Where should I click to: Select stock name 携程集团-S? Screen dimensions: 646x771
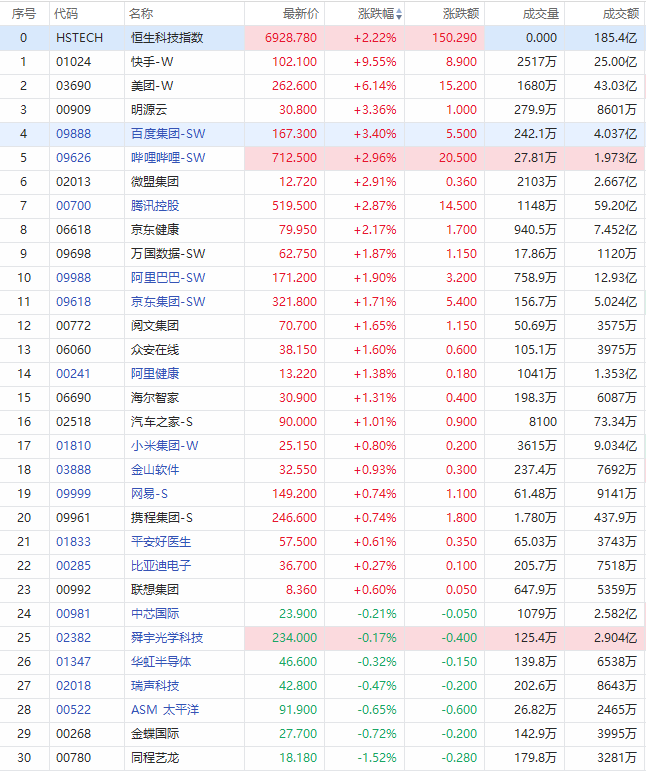pyautogui.click(x=162, y=518)
